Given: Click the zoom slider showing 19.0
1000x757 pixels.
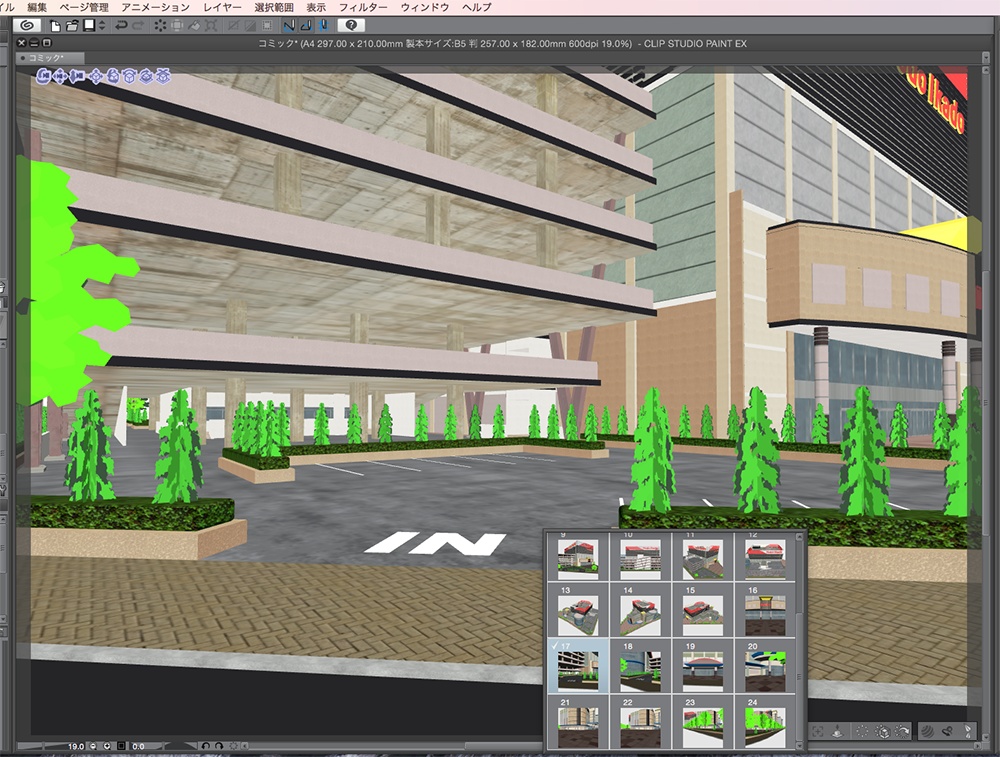Looking at the screenshot, I should (x=52, y=746).
